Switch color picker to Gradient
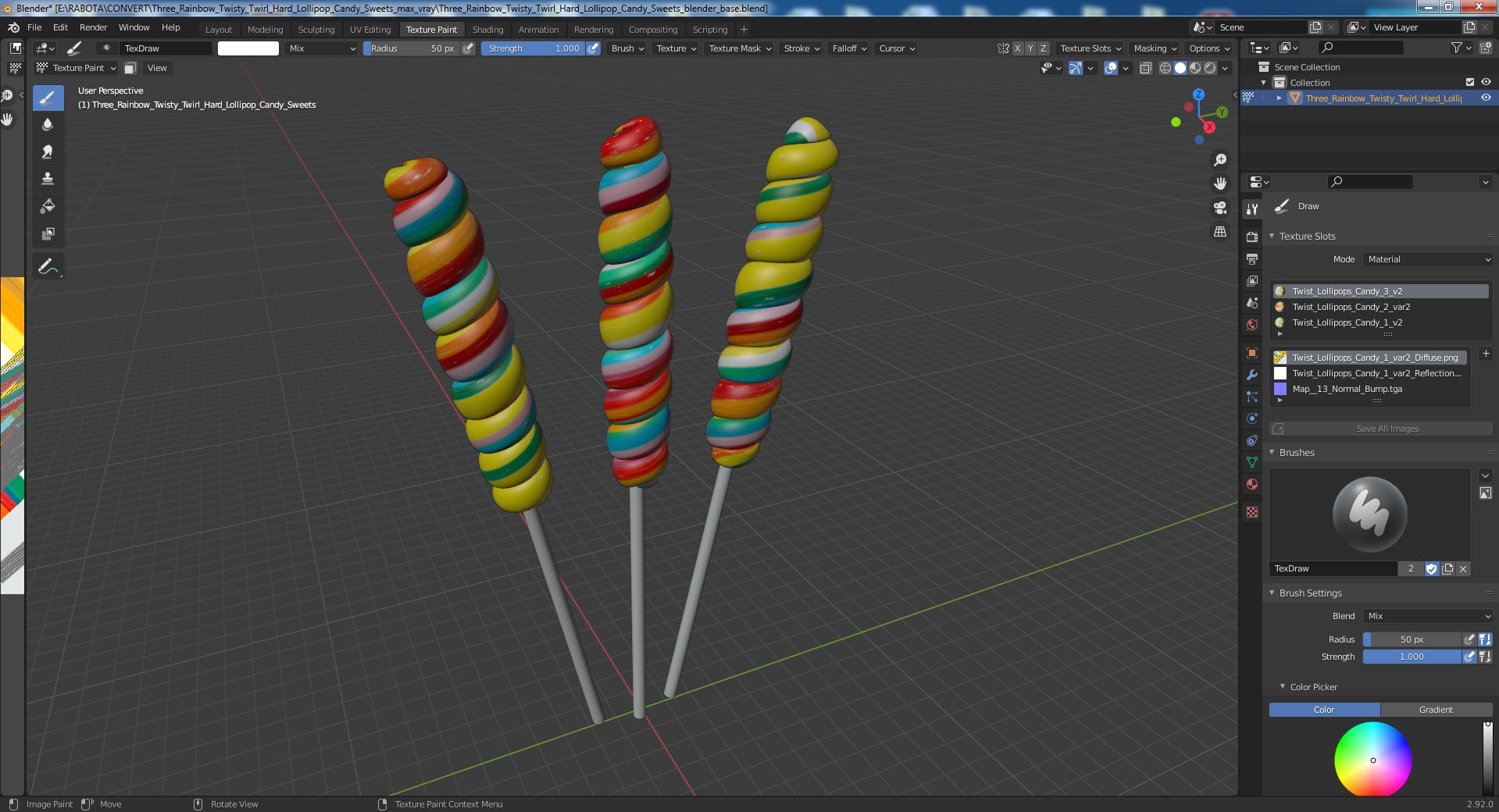 click(x=1436, y=710)
